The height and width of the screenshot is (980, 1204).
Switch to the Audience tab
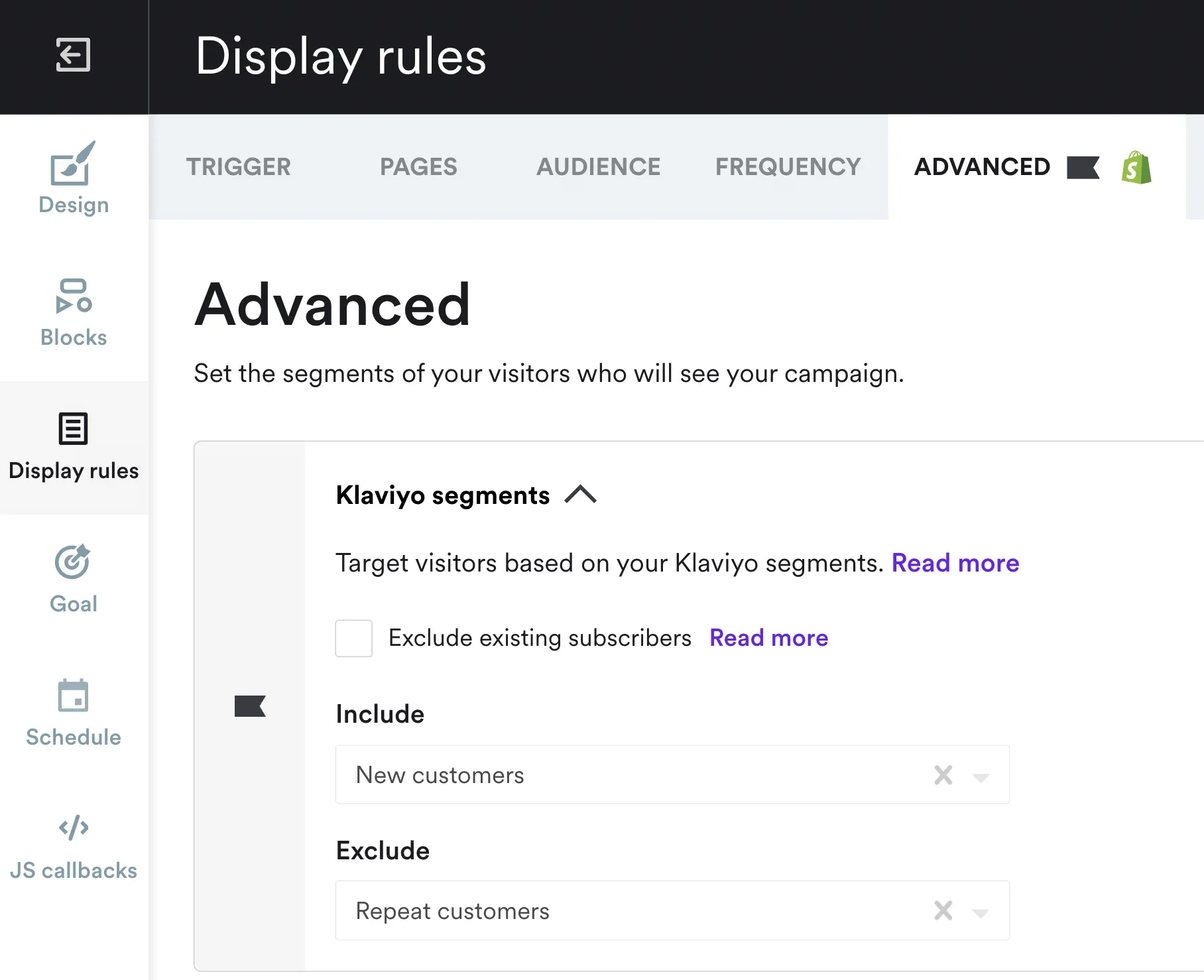pos(599,166)
